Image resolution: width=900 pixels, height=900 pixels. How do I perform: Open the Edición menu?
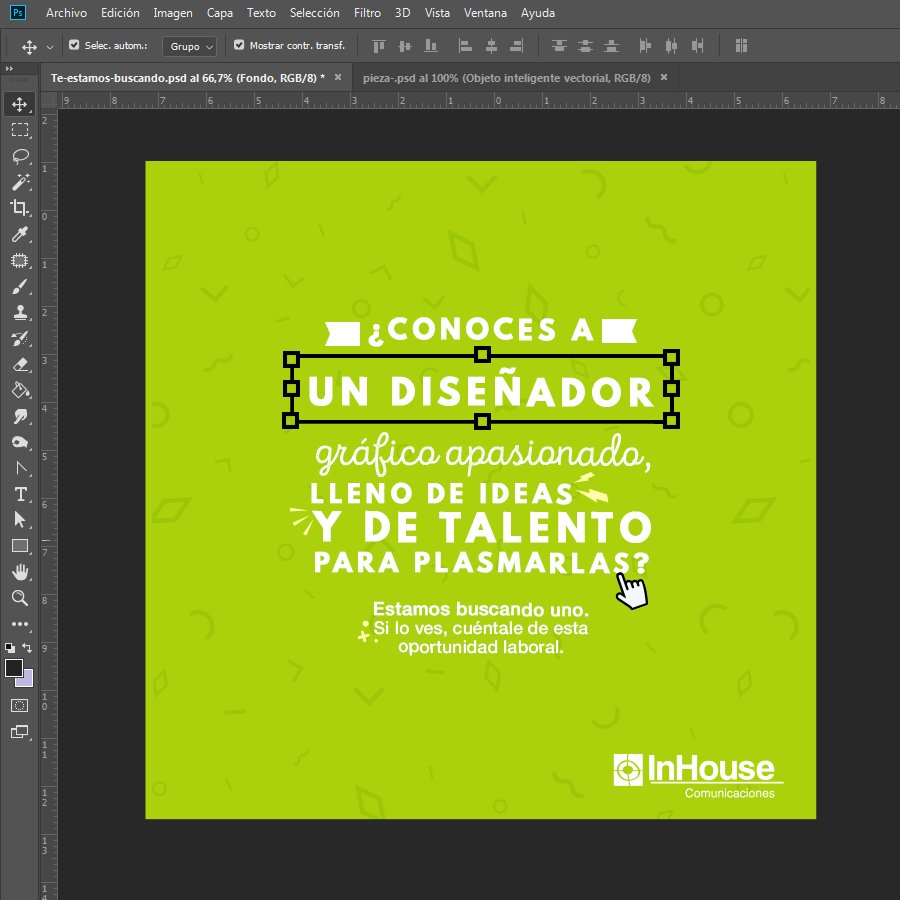120,13
